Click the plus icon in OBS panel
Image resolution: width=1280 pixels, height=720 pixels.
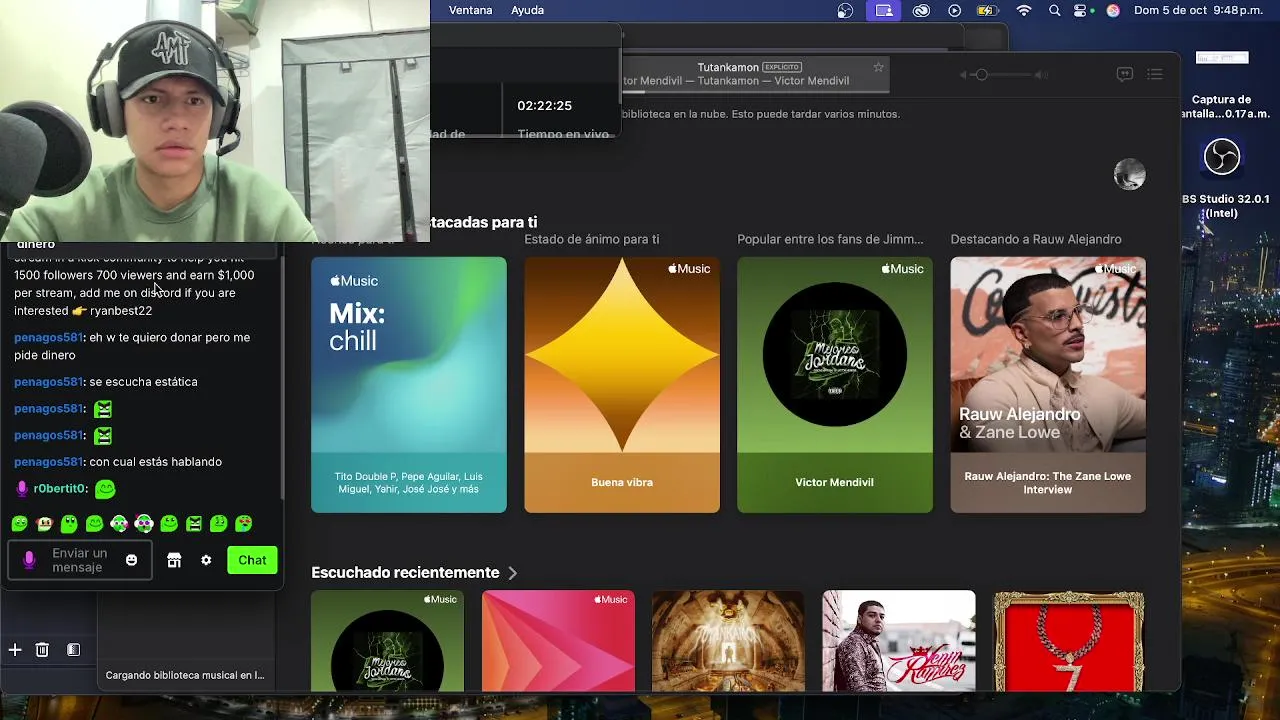(x=15, y=650)
